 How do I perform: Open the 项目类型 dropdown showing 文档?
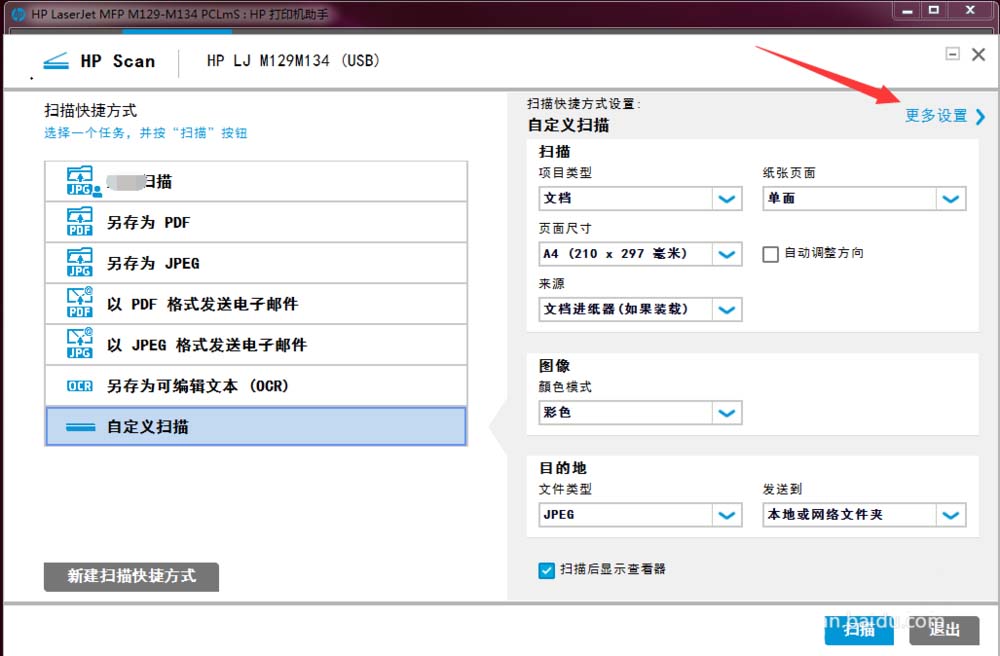[640, 198]
